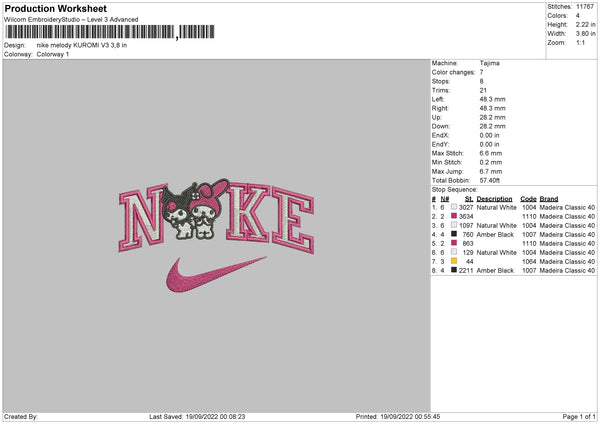Click the white swatch in stop row 1
The image size is (600, 424).
click(x=454, y=207)
